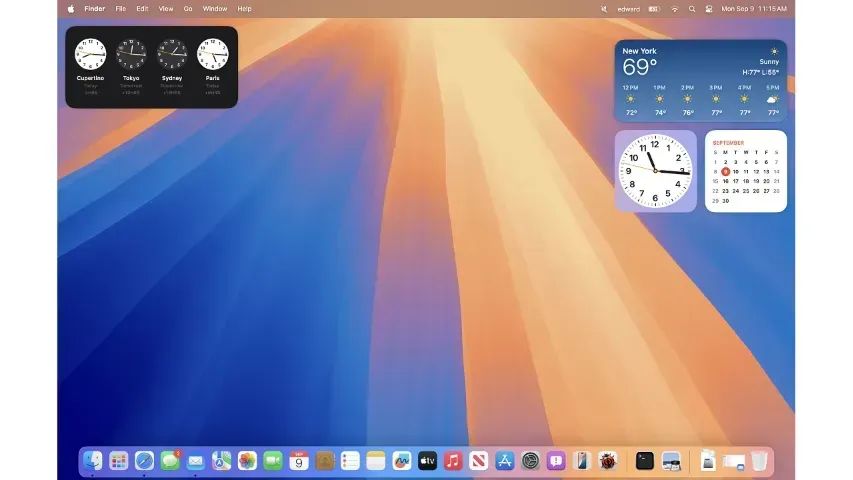Open Launchpad from the Dock
Viewport: 853px width, 480px height.
point(119,461)
